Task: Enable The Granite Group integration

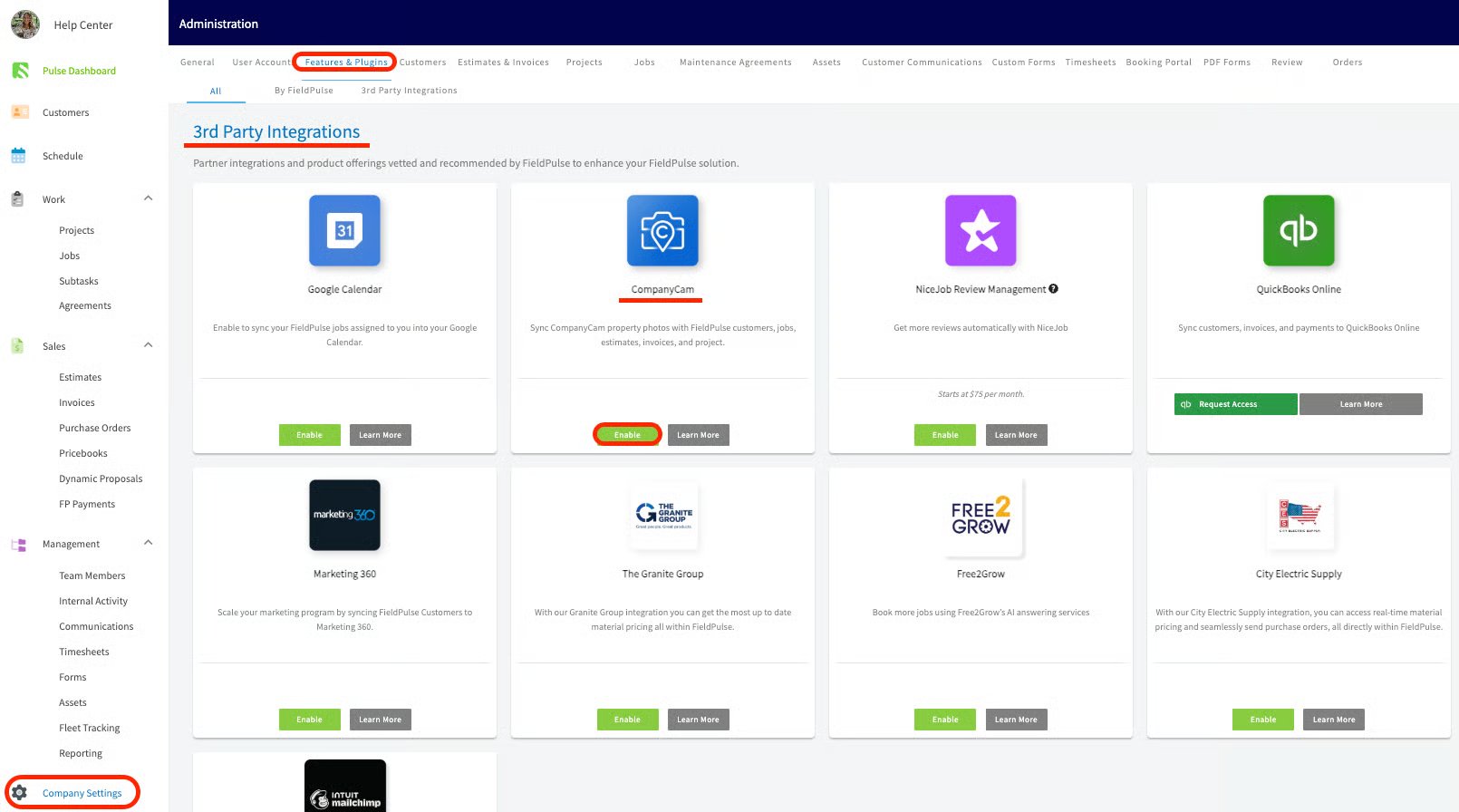Action: coord(627,720)
